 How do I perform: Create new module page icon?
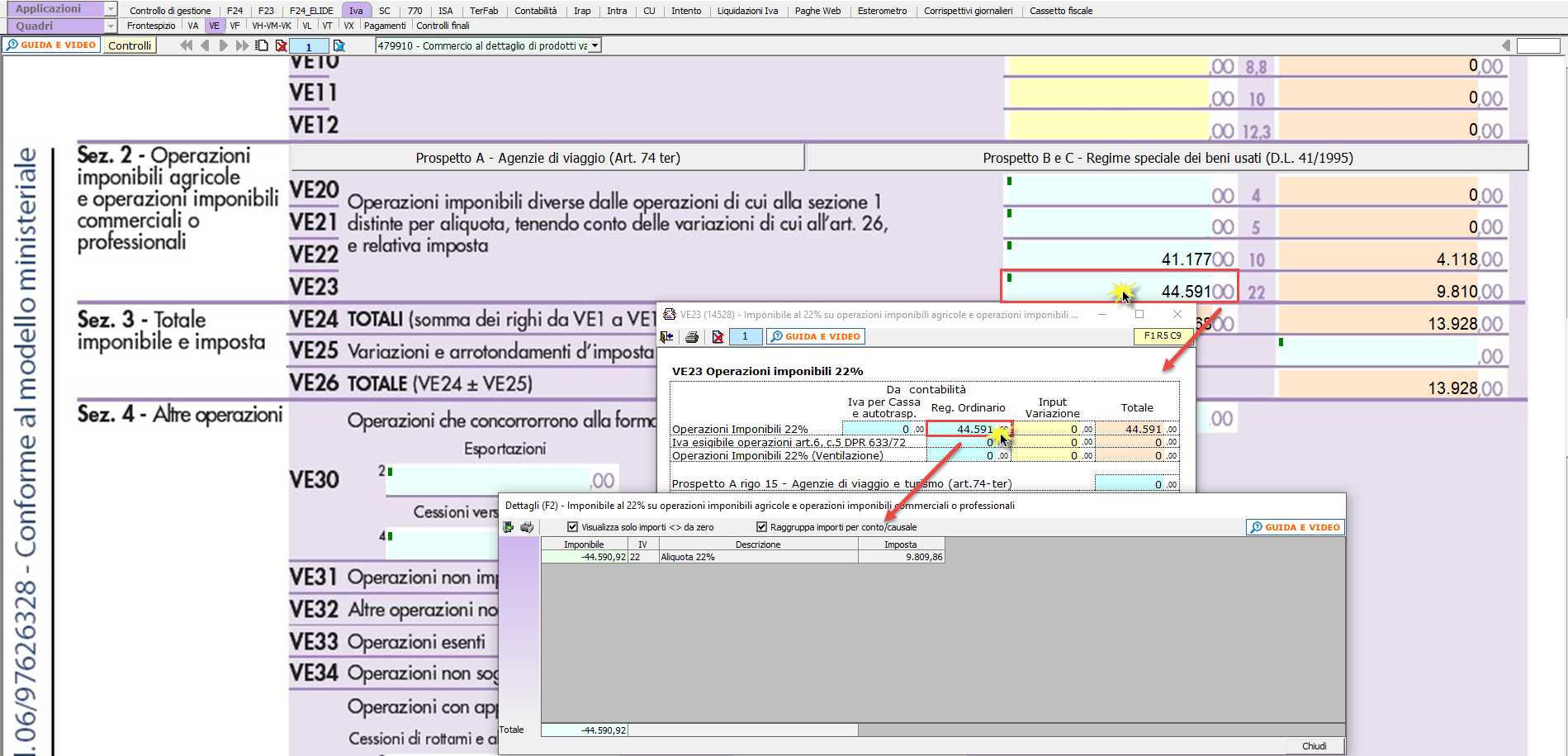(x=262, y=45)
